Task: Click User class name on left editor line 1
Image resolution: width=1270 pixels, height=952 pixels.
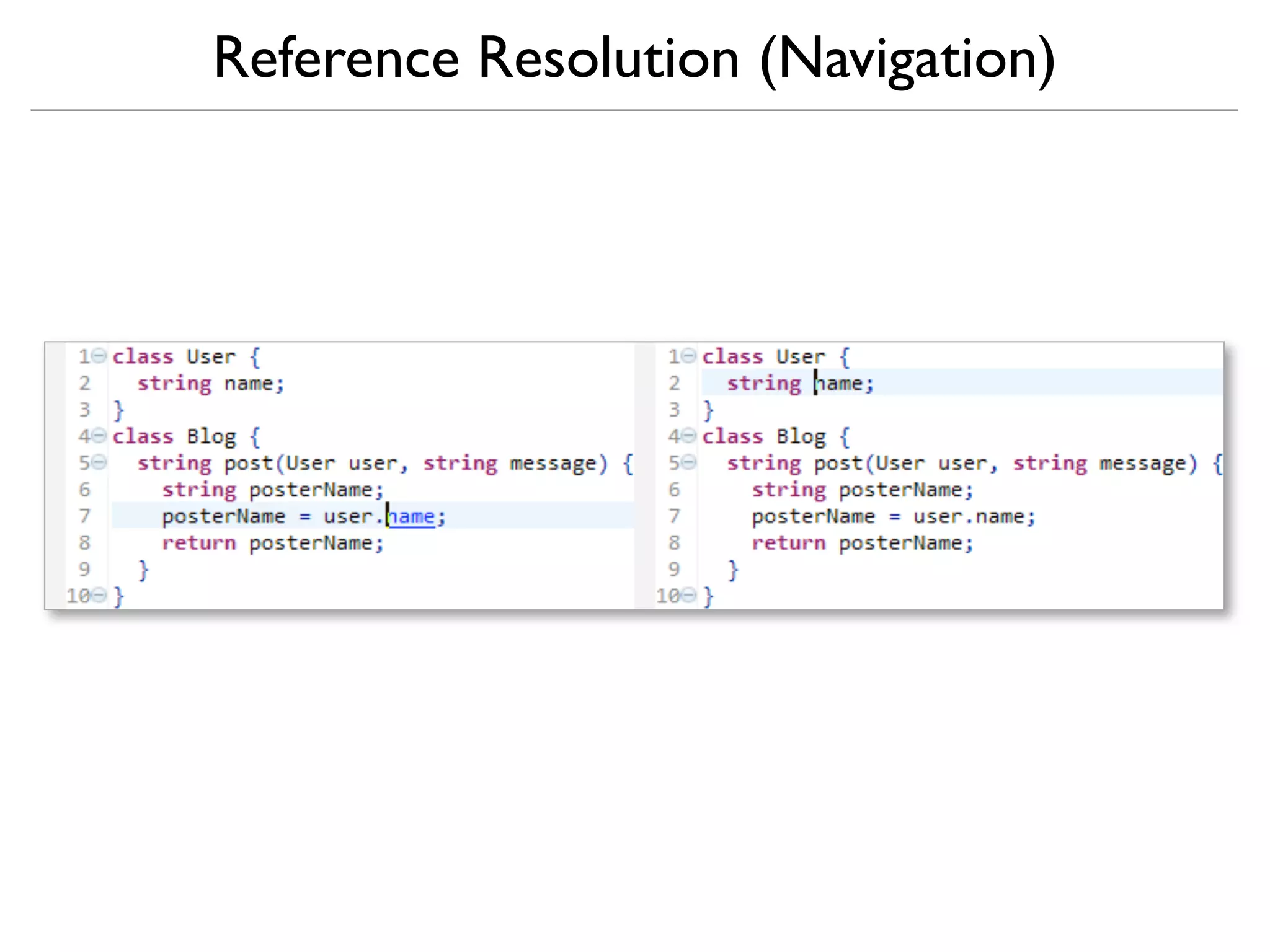Action: [x=211, y=356]
